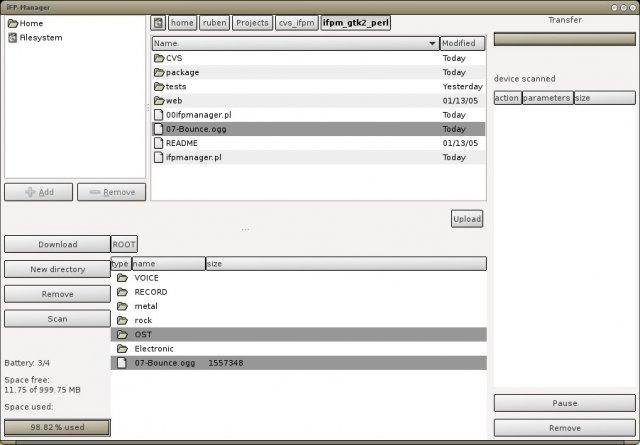Click the Pause transfer button
This screenshot has width=640, height=445.
tap(564, 403)
